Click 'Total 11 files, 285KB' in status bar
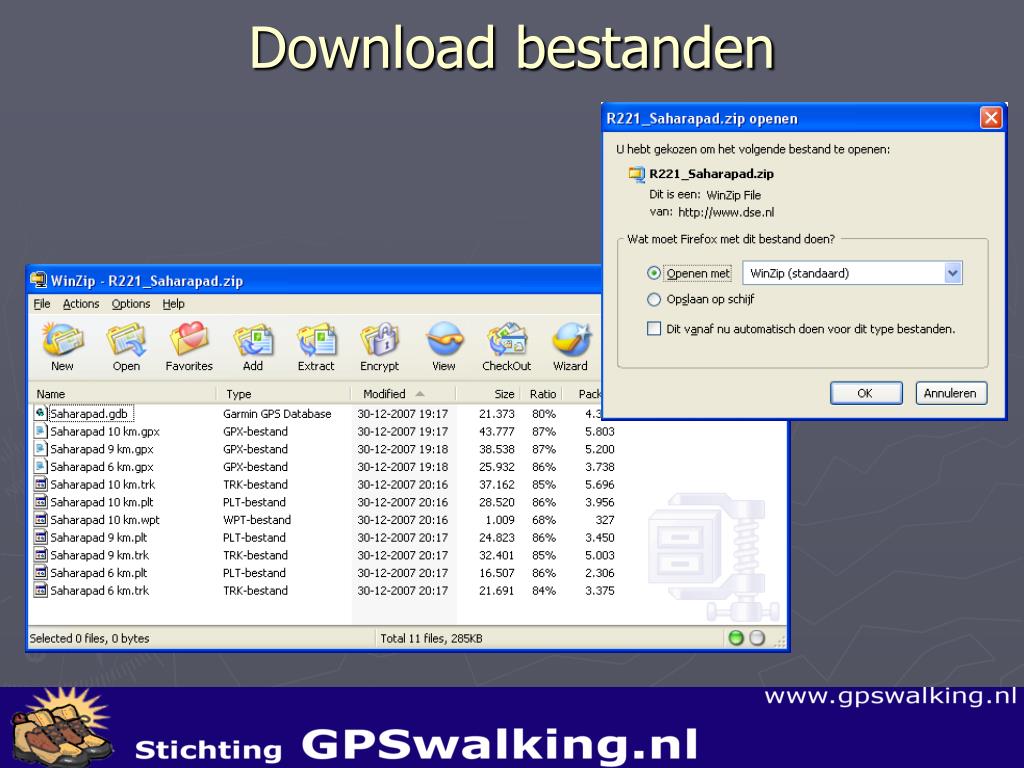Image resolution: width=1024 pixels, height=768 pixels. [x=431, y=638]
